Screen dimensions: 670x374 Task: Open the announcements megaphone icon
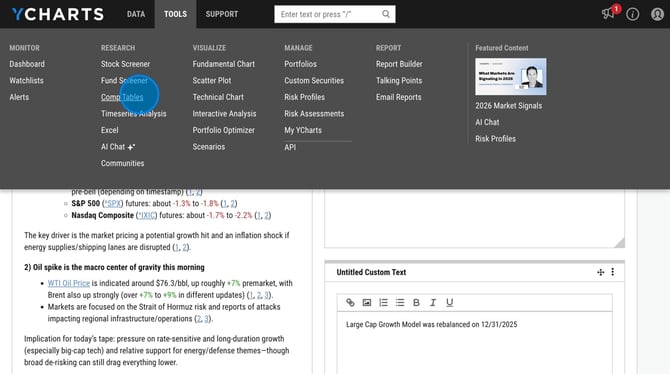tap(608, 14)
